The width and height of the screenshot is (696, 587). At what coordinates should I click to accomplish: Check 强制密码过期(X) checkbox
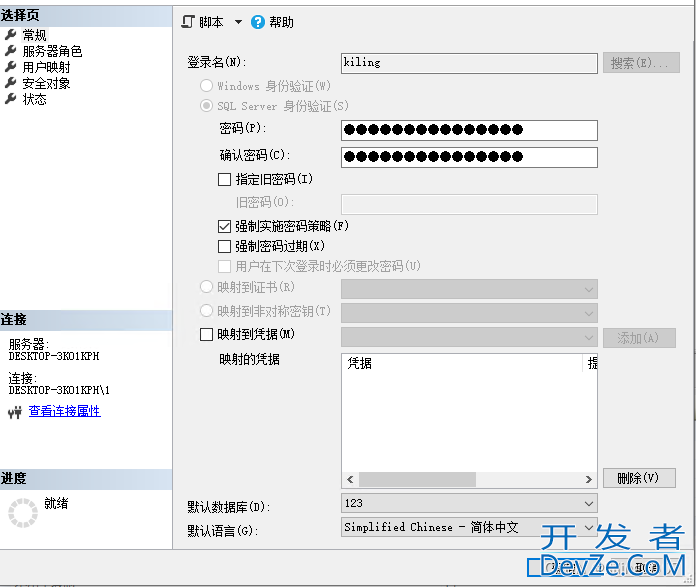[x=225, y=246]
